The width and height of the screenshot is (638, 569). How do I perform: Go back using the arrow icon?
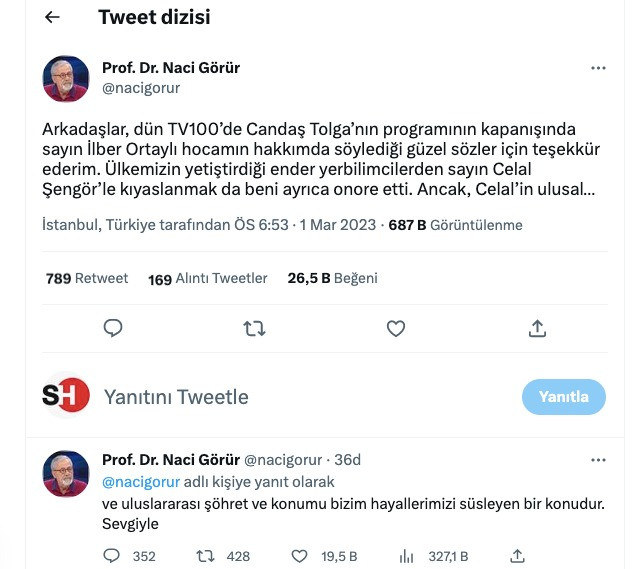point(52,17)
